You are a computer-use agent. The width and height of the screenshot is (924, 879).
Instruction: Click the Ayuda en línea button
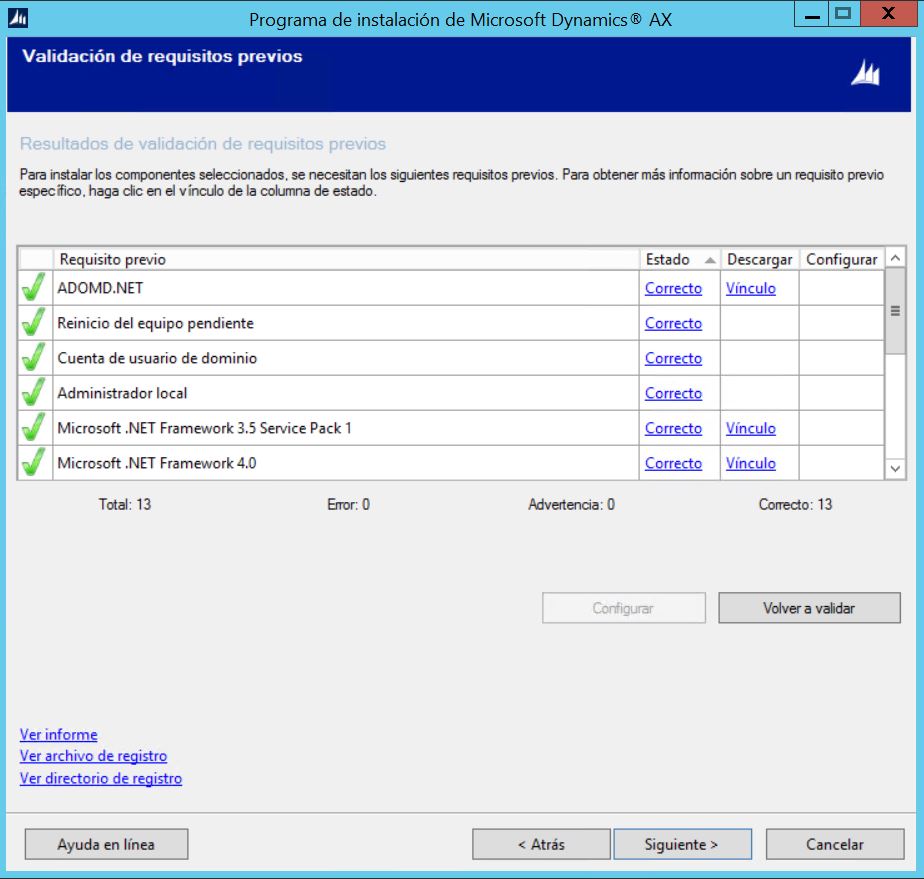106,844
